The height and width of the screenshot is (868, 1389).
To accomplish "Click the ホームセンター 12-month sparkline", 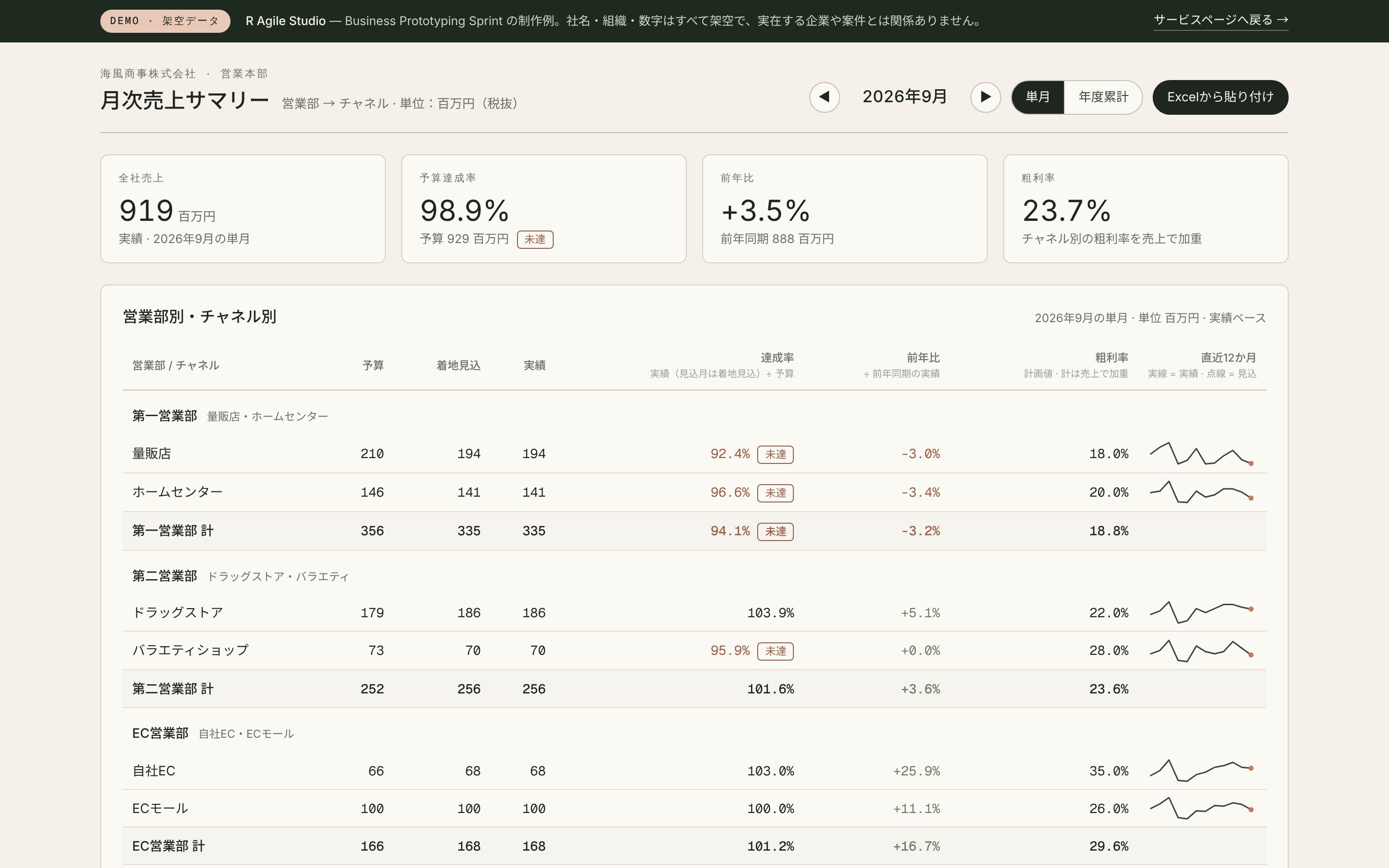I will pyautogui.click(x=1201, y=492).
